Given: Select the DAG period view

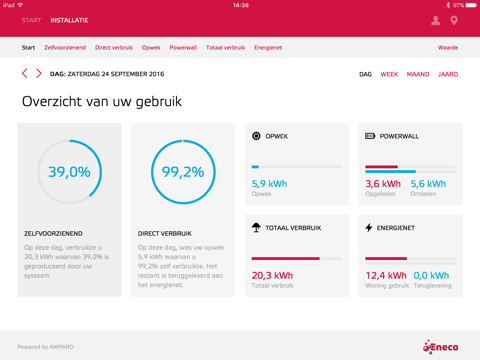Looking at the screenshot, I should click(365, 74).
